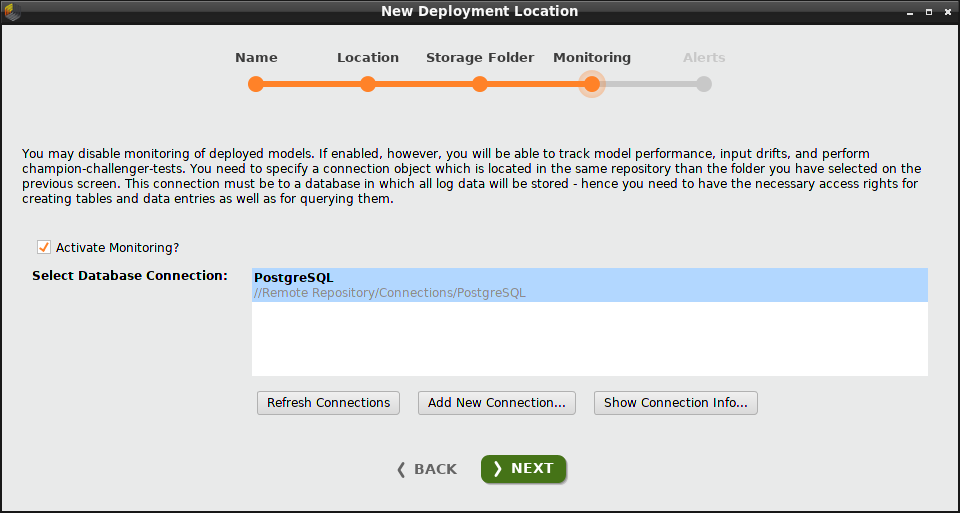Maximize the New Deployment Location window
Screen dimensions: 960x513
click(x=928, y=12)
